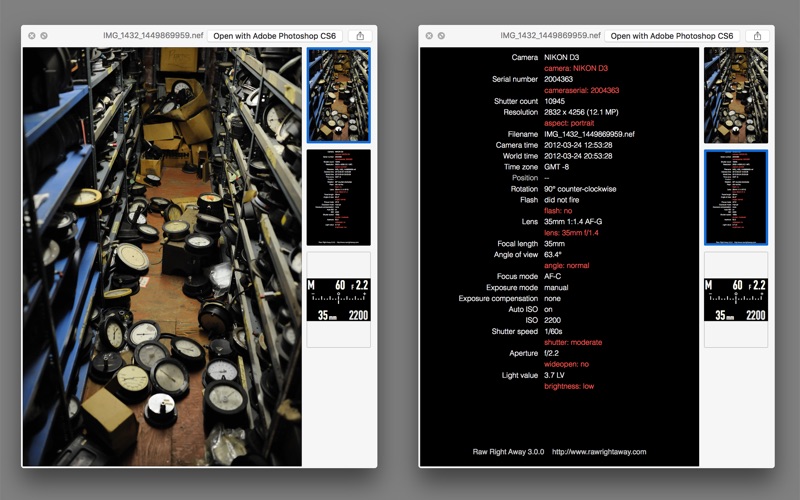Select the exposure summary thumbnail in left window
Screen dimensions: 800x500
click(339, 299)
